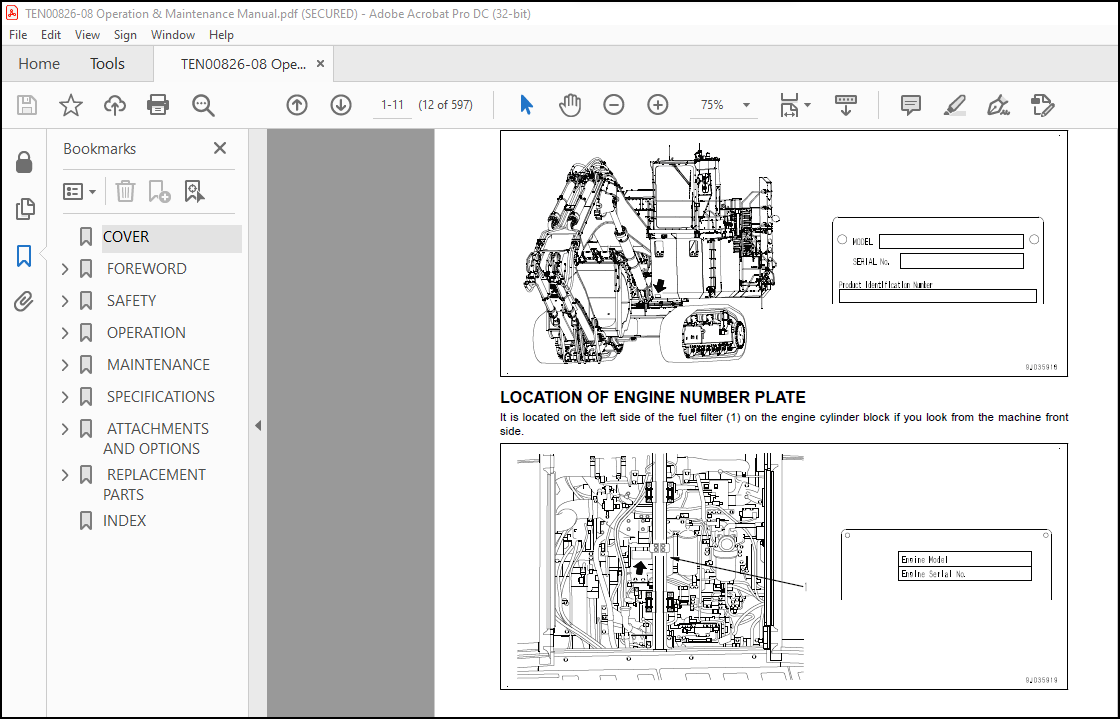Jump to the SPECIFICATIONS bookmark

[161, 397]
